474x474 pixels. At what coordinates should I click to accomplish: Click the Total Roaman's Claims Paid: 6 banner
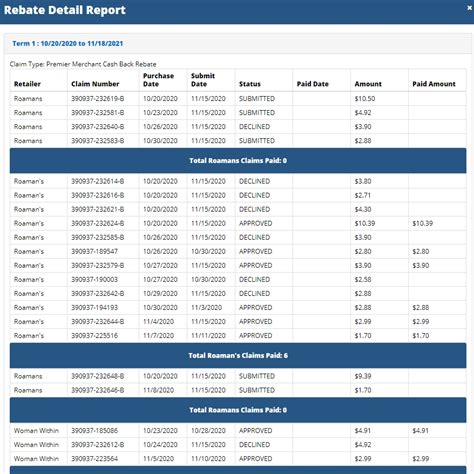point(238,355)
